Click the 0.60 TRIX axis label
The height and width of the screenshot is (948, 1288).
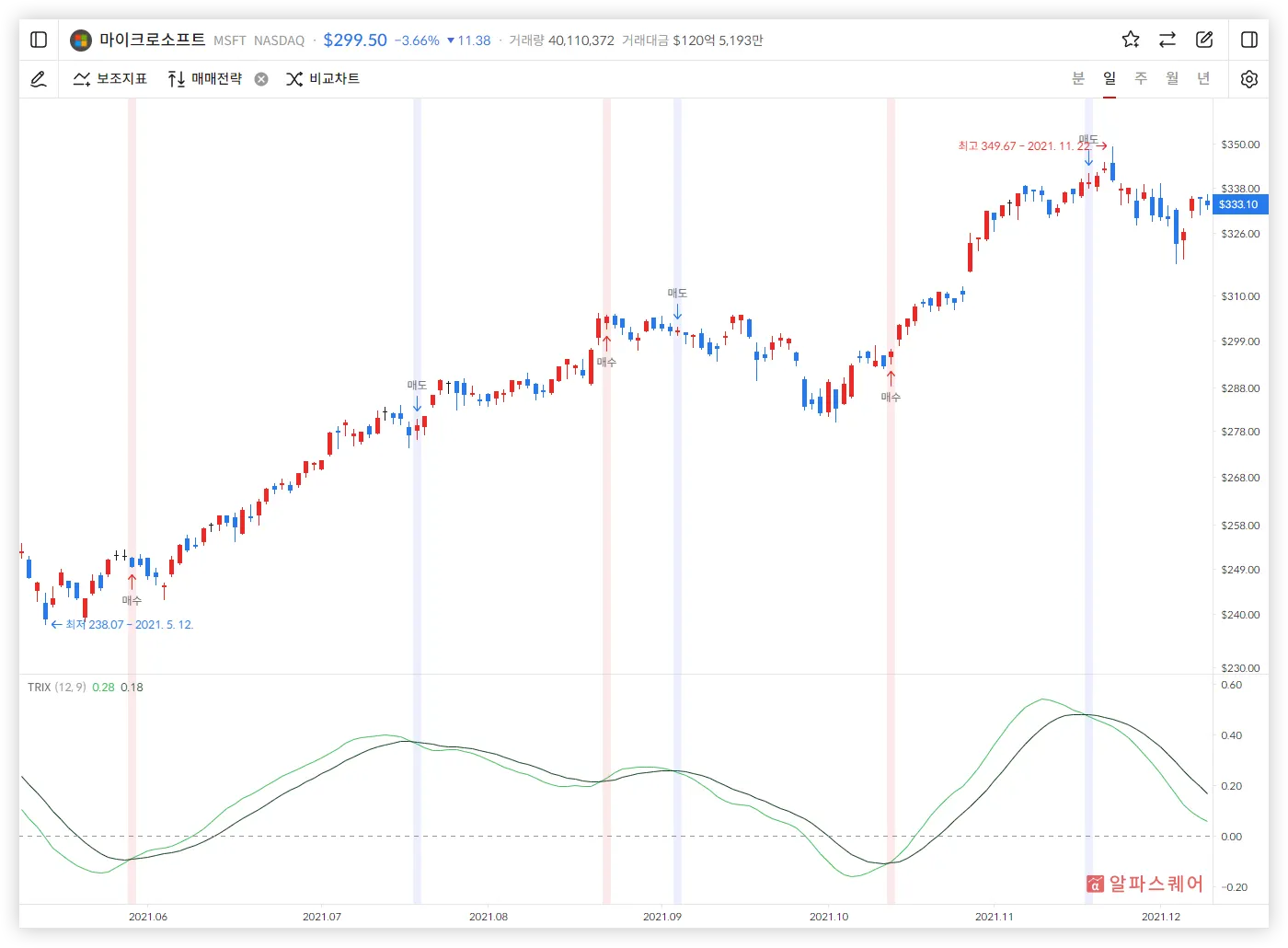point(1231,685)
